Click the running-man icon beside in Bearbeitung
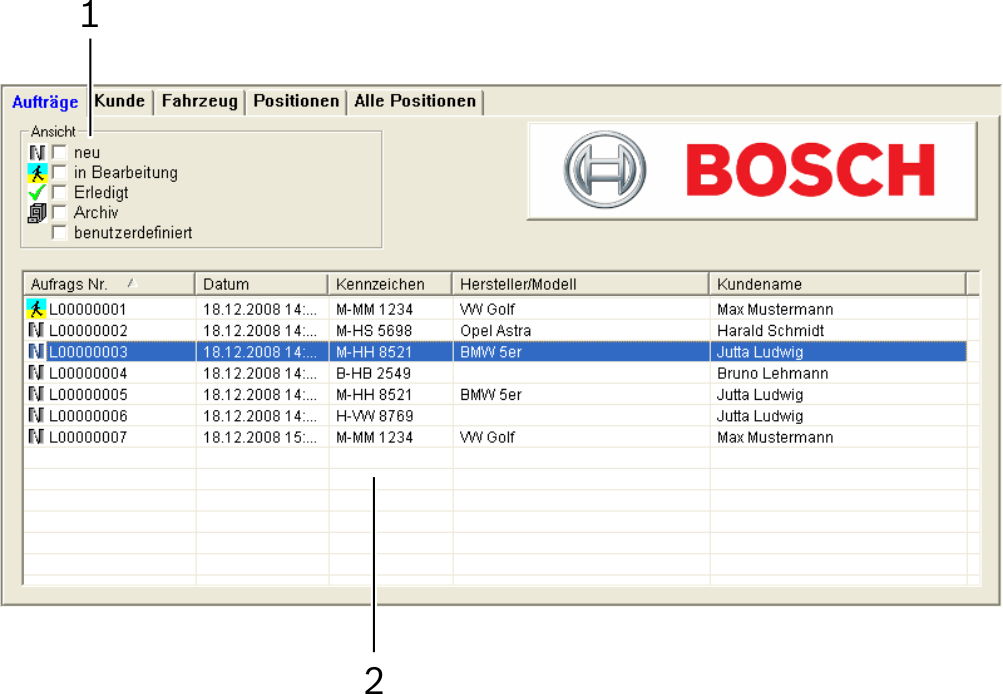1003x694 pixels. pyautogui.click(x=37, y=172)
